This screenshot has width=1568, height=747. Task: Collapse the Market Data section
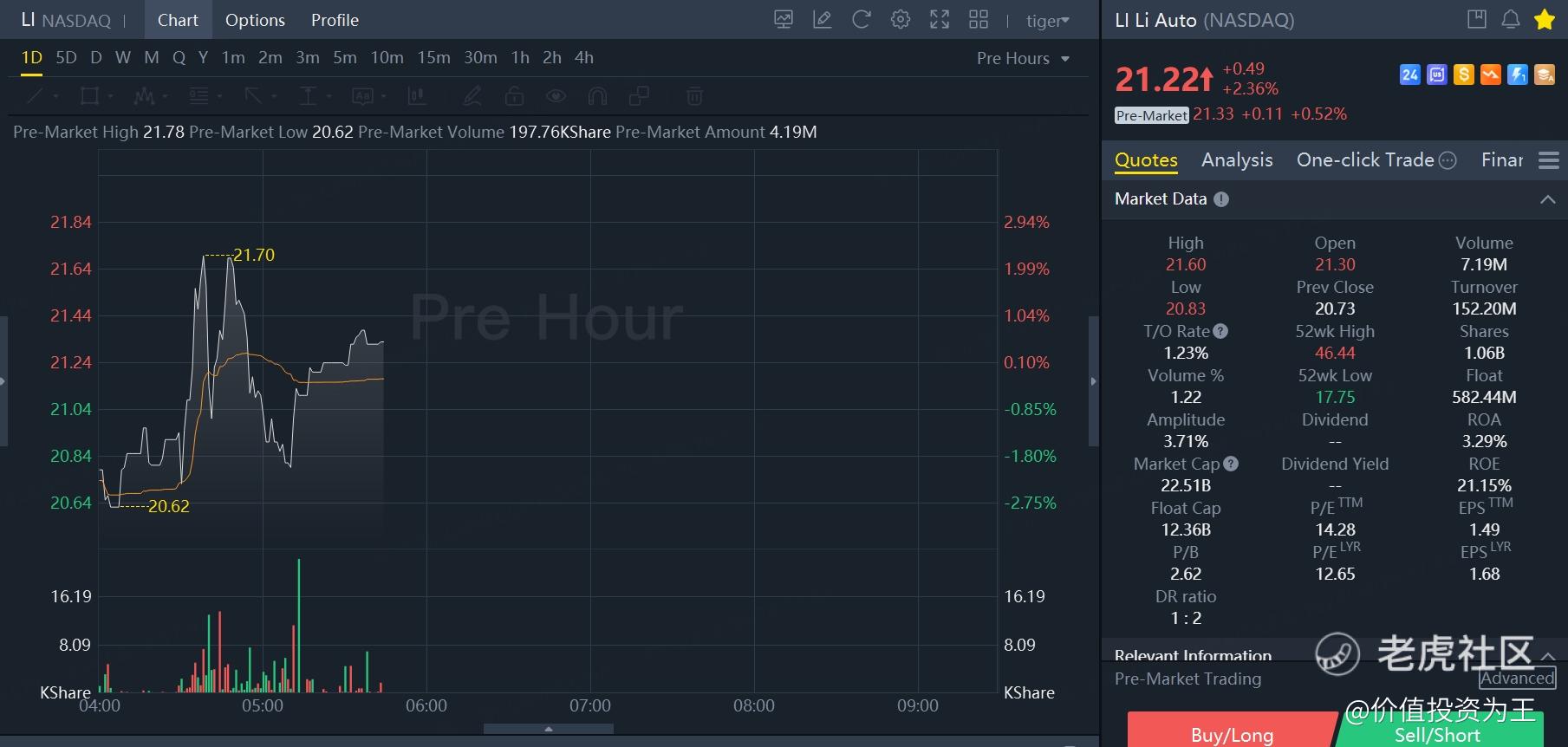1548,199
